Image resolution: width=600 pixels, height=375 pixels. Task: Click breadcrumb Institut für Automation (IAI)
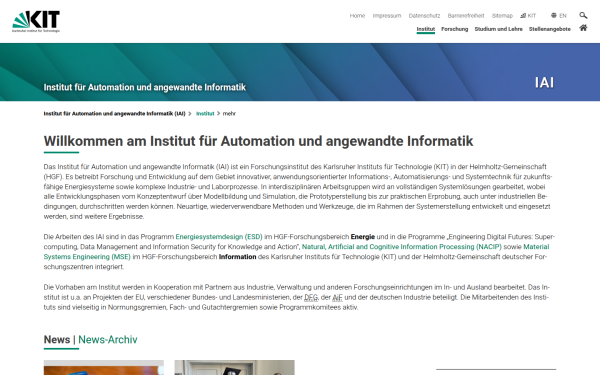(114, 114)
